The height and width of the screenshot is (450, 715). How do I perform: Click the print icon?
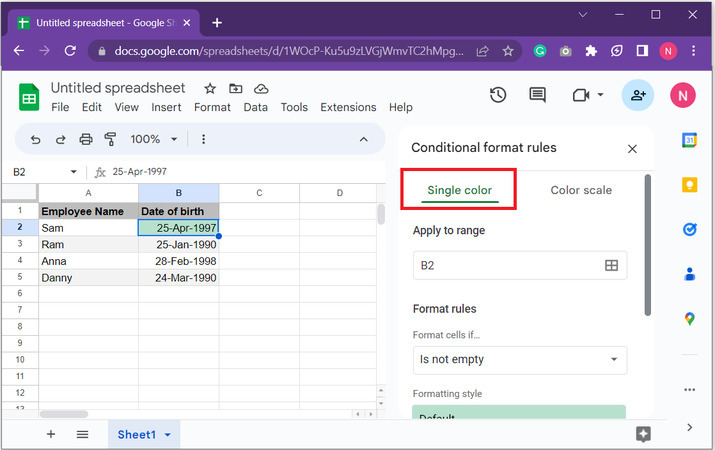86,140
